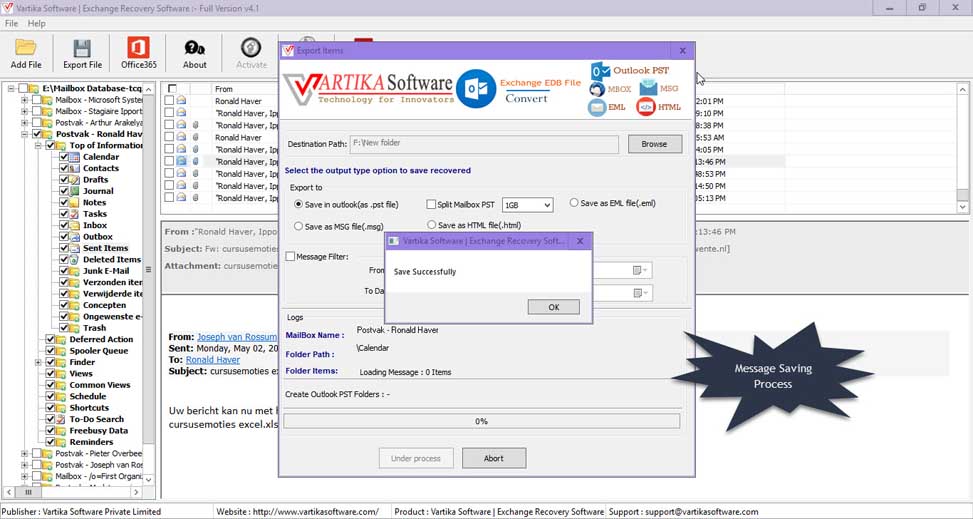Viewport: 973px width, 519px height.
Task: Click the Destination Path input field
Action: click(484, 144)
